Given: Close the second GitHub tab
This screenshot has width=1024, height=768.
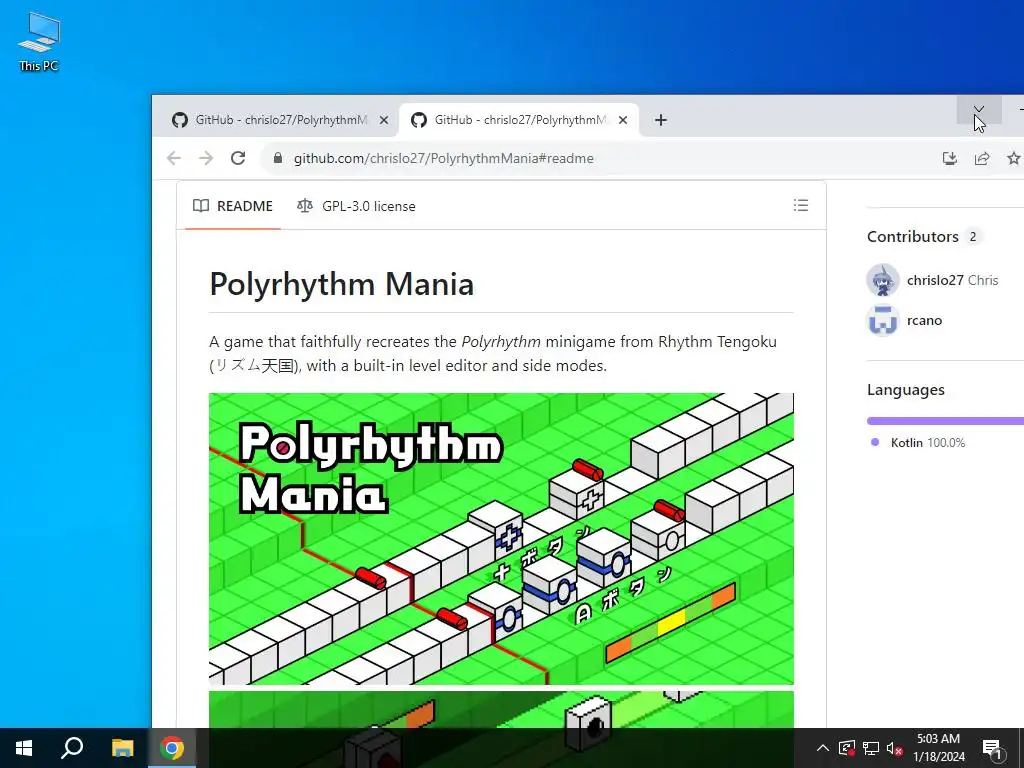Looking at the screenshot, I should point(623,120).
